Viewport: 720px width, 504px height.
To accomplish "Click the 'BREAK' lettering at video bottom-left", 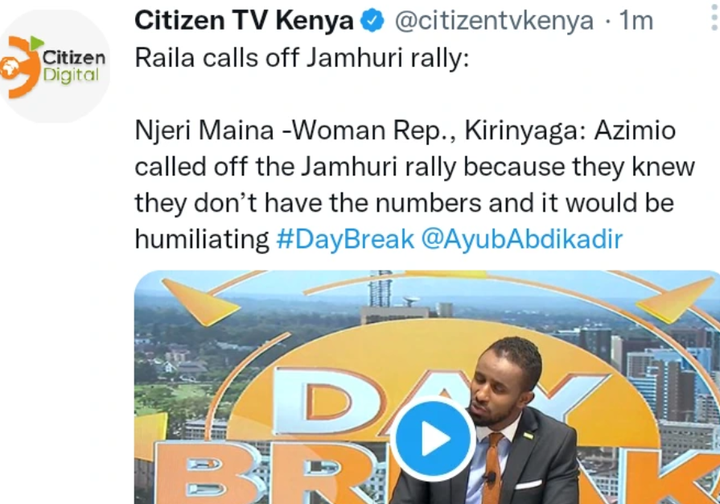I will pyautogui.click(x=257, y=474).
